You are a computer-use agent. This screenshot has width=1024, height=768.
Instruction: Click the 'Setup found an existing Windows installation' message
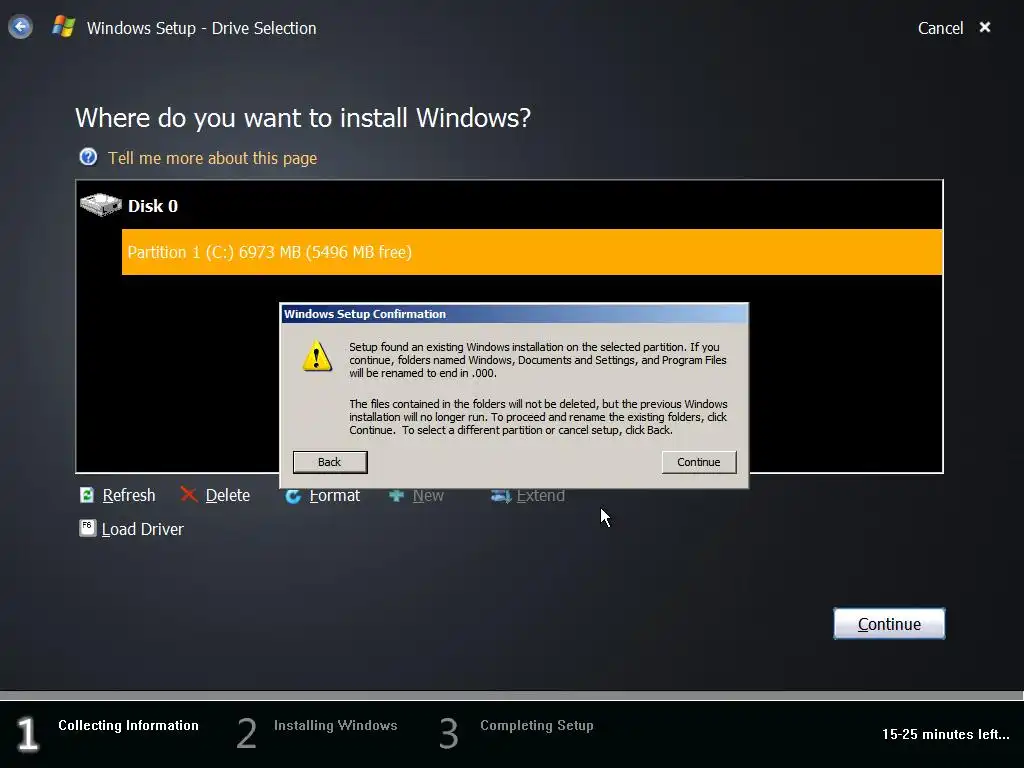point(537,360)
